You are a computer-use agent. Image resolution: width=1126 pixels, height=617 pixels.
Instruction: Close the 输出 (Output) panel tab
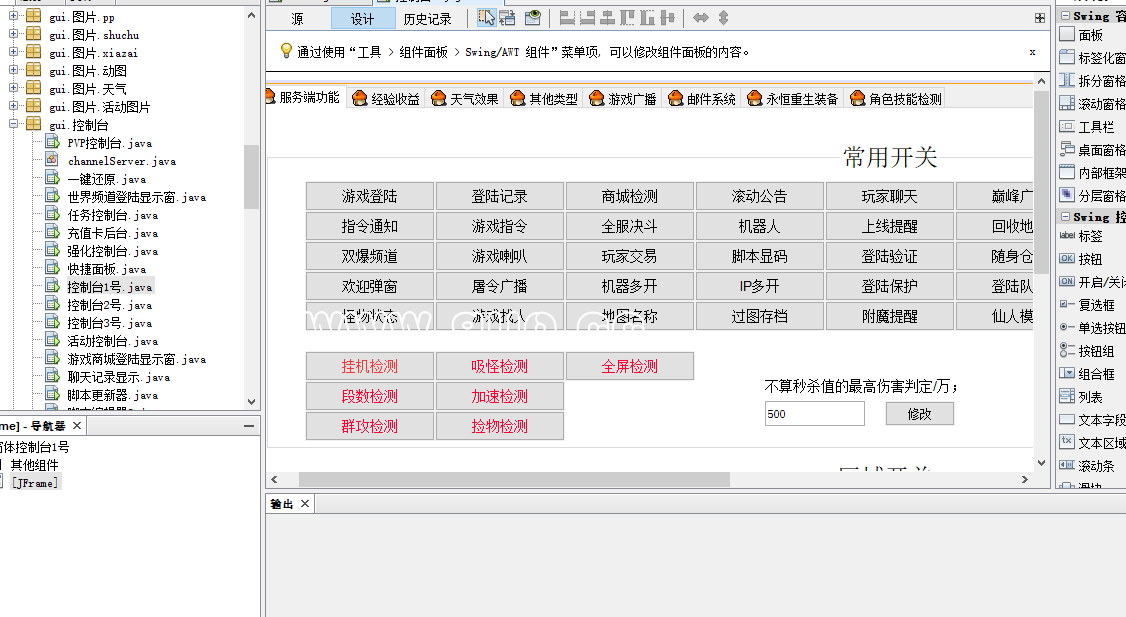(304, 504)
